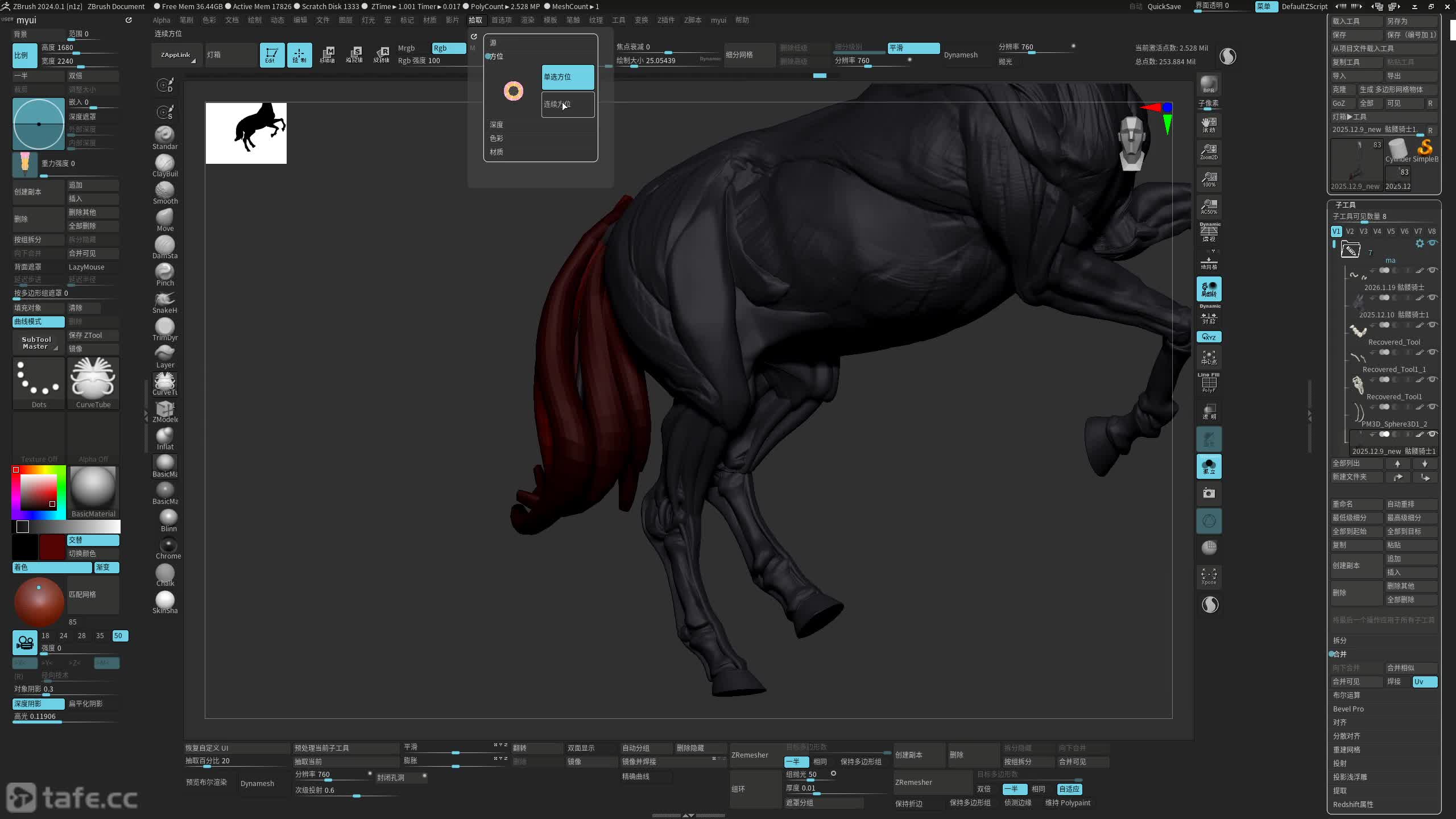Expand the 布尔运算 section
This screenshot has height=819, width=1456.
(1346, 695)
